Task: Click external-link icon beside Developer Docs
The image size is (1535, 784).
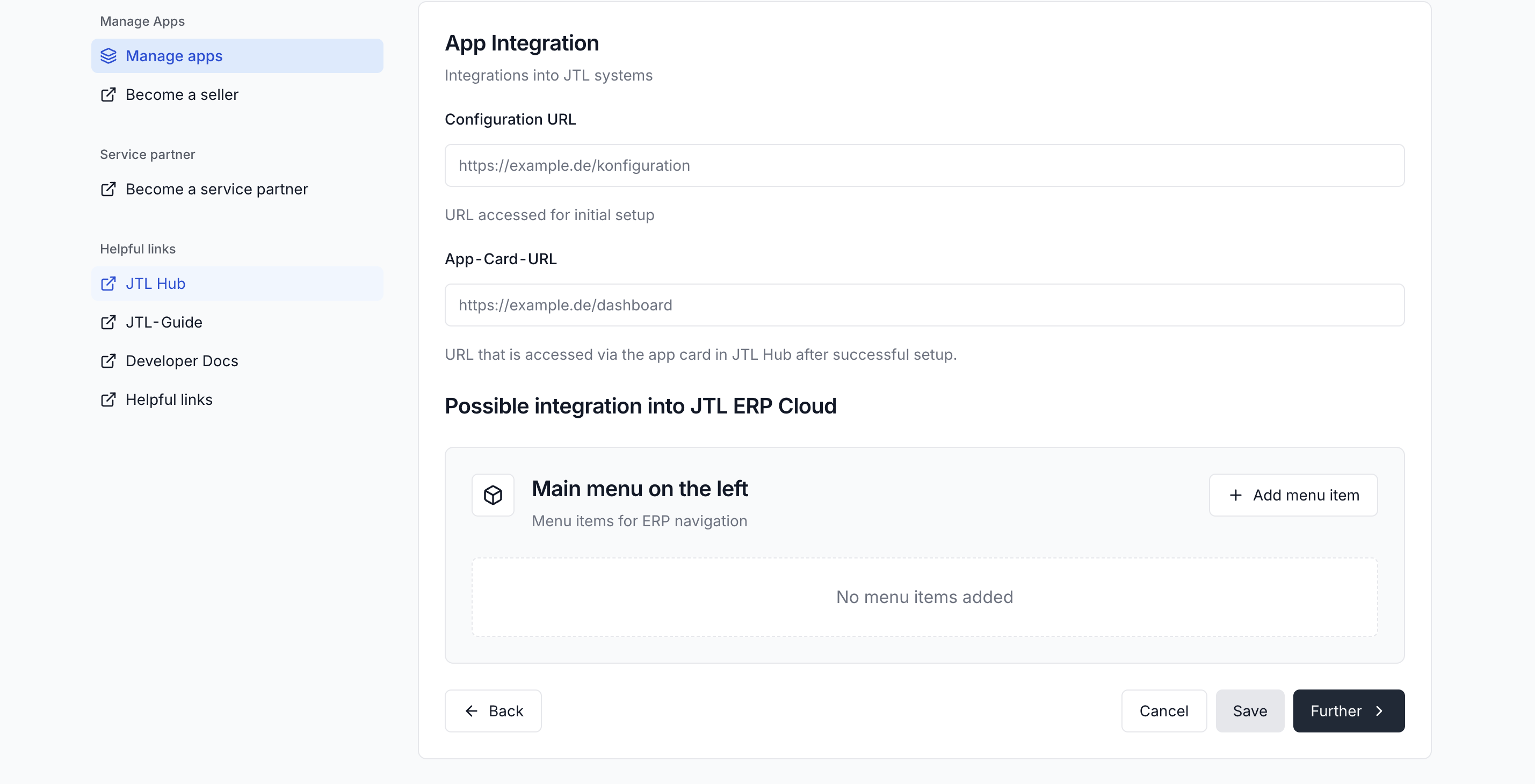Action: tap(108, 361)
